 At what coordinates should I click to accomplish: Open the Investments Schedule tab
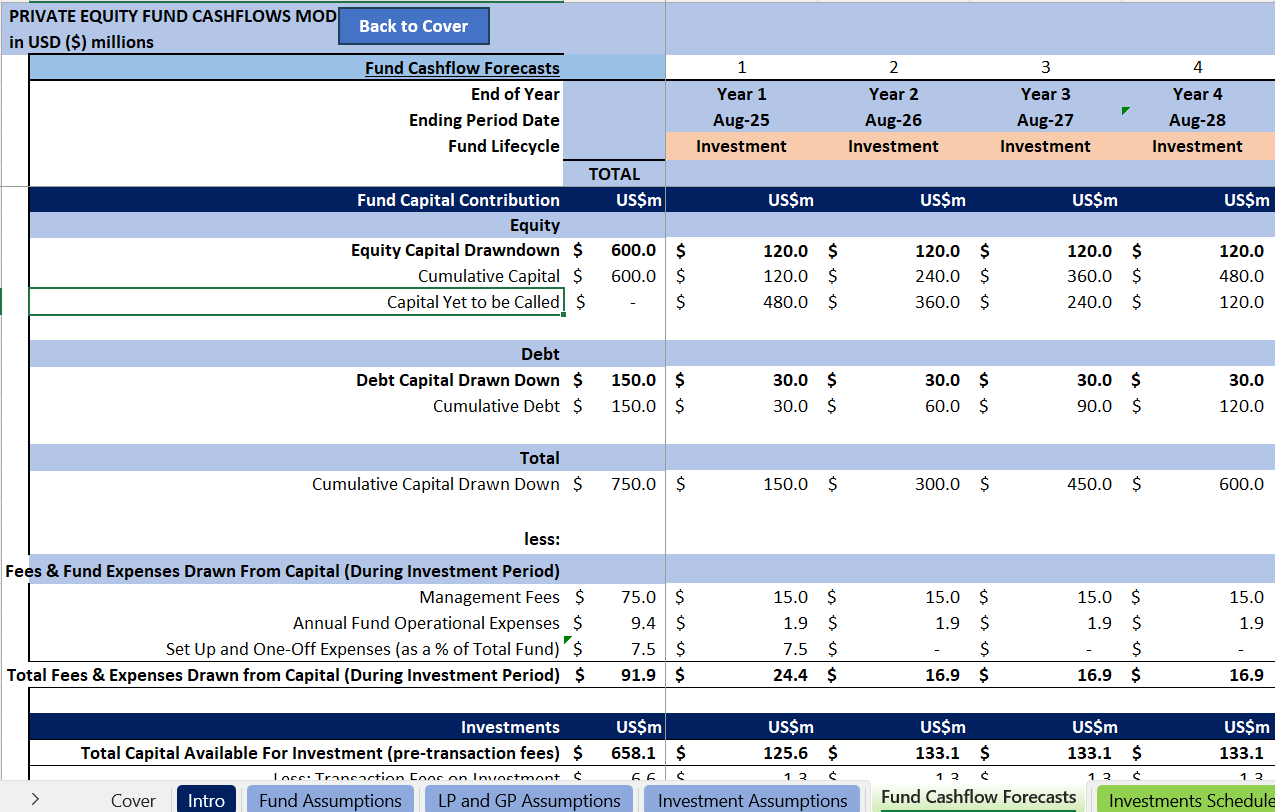point(1186,800)
